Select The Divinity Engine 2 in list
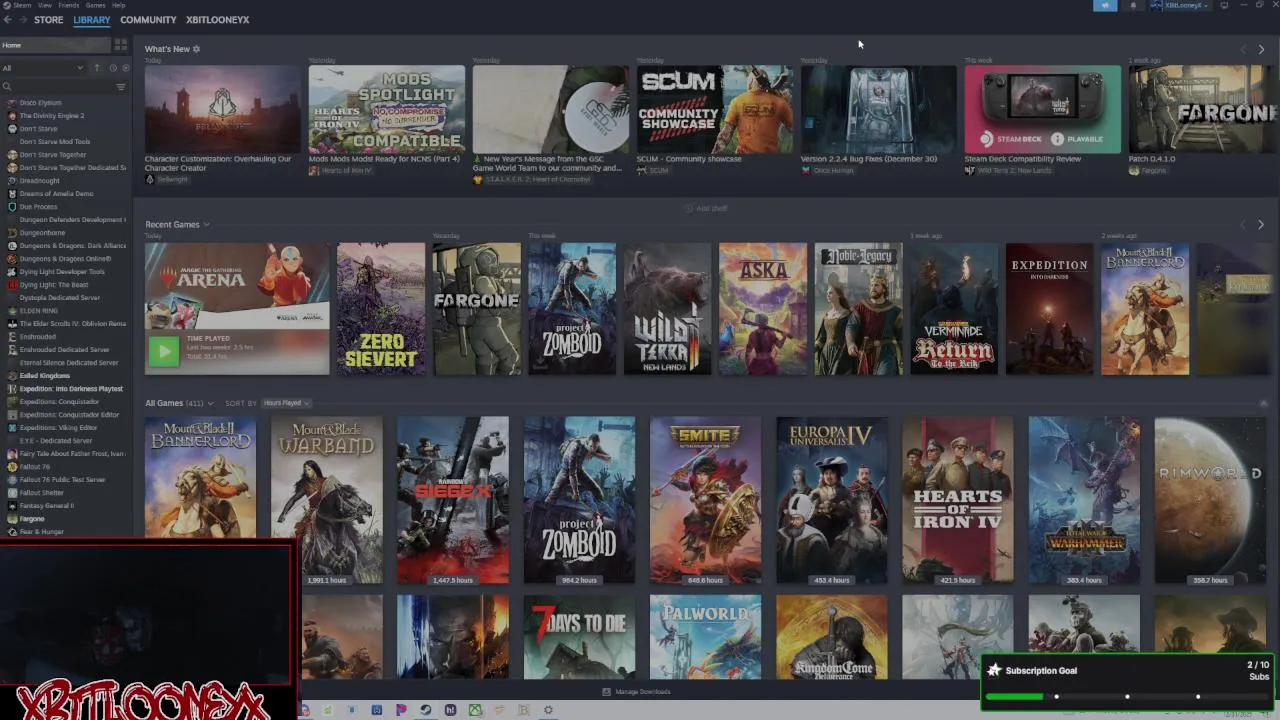The image size is (1280, 720). point(51,116)
